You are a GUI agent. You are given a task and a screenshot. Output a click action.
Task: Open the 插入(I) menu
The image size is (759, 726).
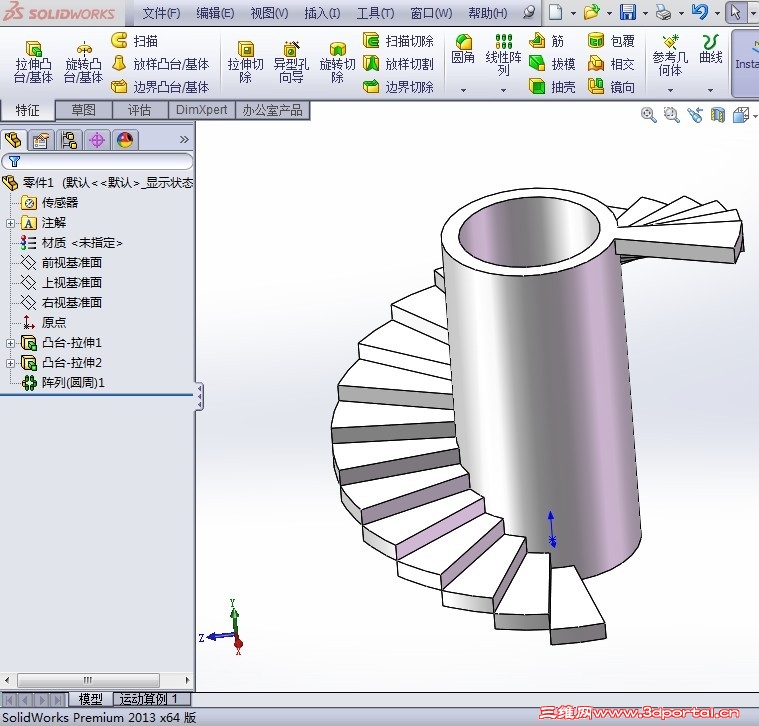(322, 13)
